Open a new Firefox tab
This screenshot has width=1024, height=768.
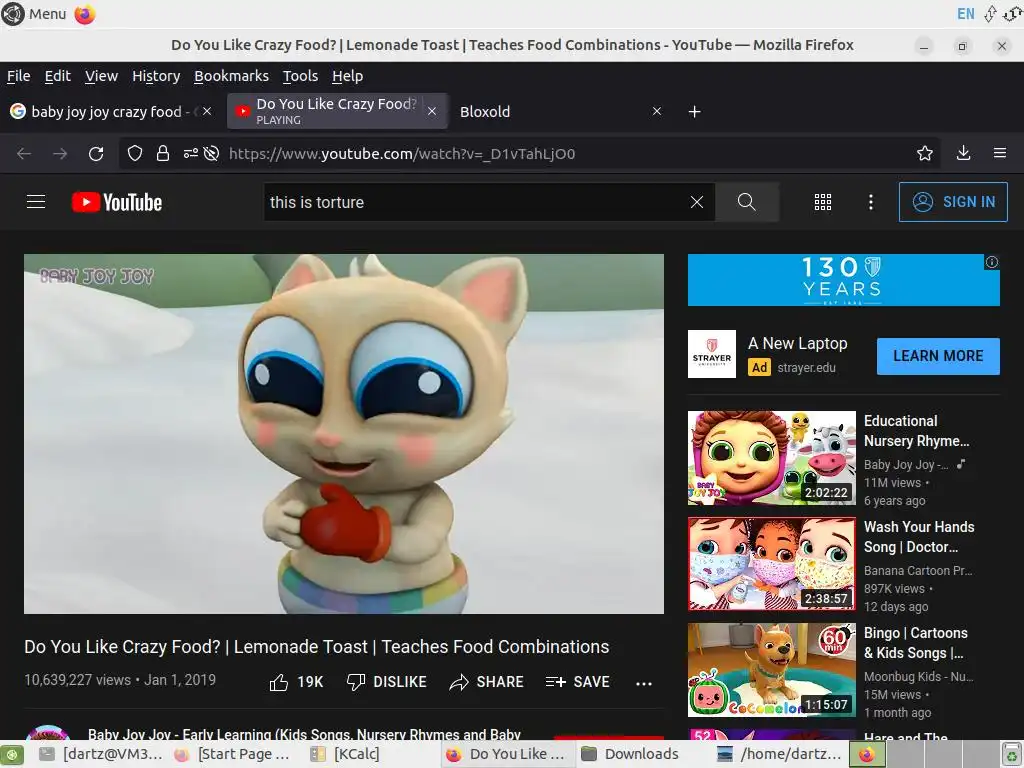695,112
